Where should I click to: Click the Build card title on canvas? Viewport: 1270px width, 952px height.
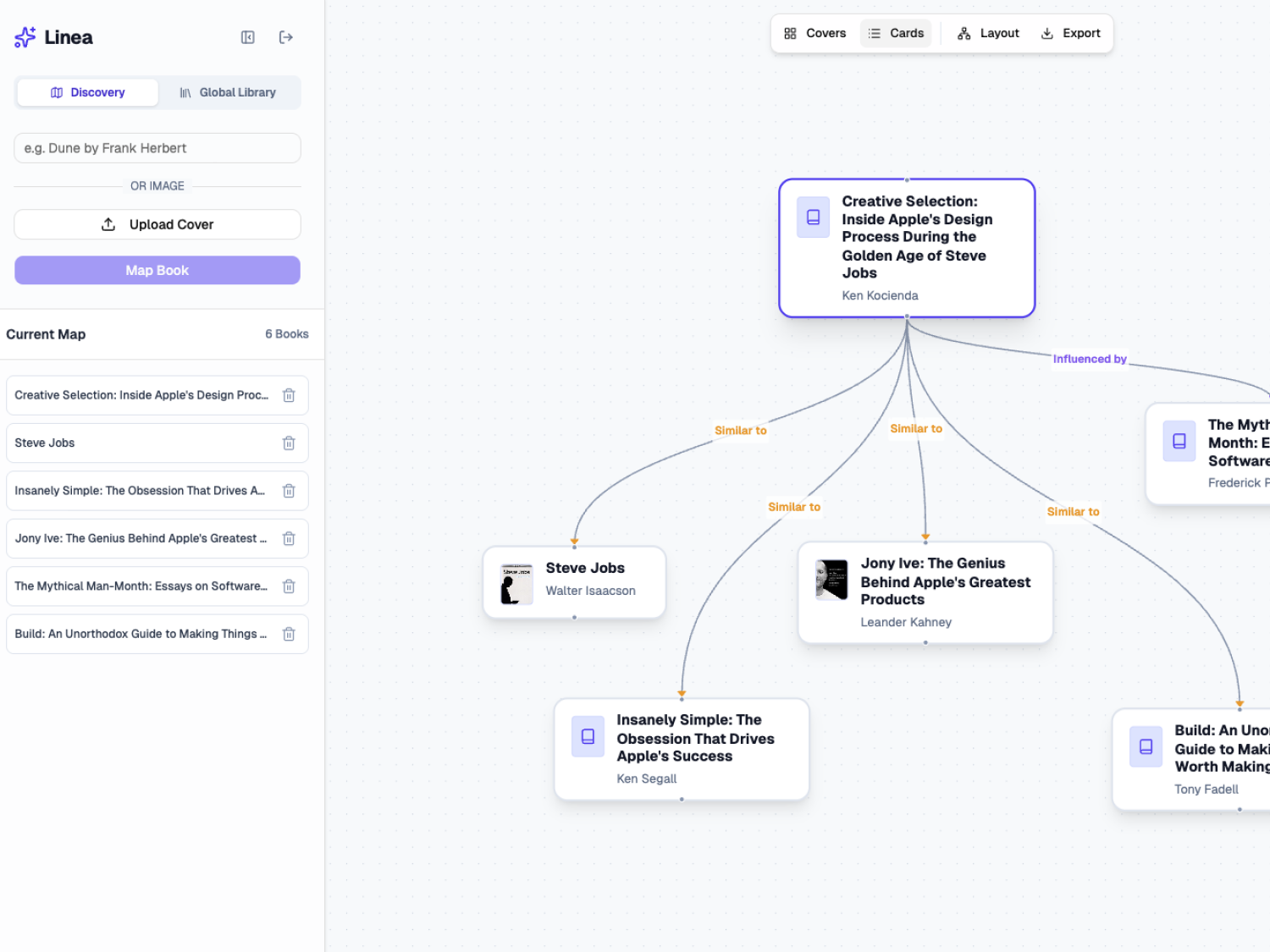(1222, 748)
